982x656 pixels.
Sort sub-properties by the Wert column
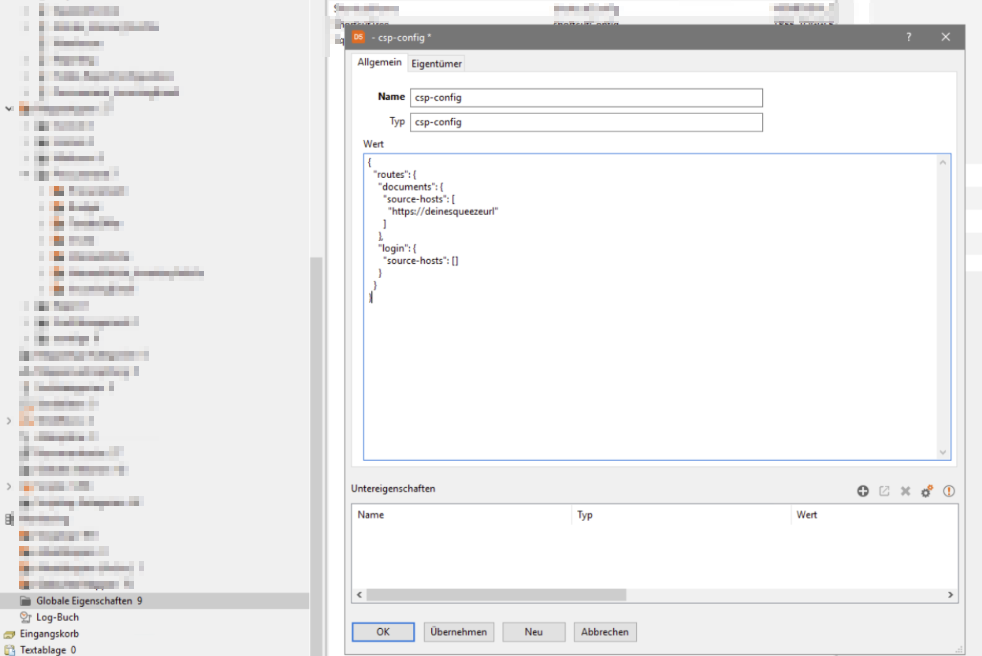click(874, 515)
